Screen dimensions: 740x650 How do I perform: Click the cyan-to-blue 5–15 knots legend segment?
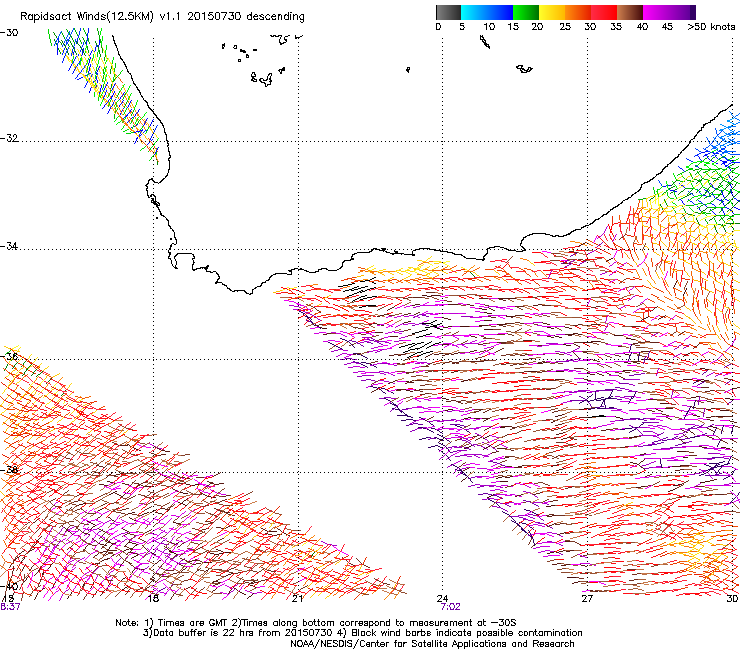[x=487, y=12]
